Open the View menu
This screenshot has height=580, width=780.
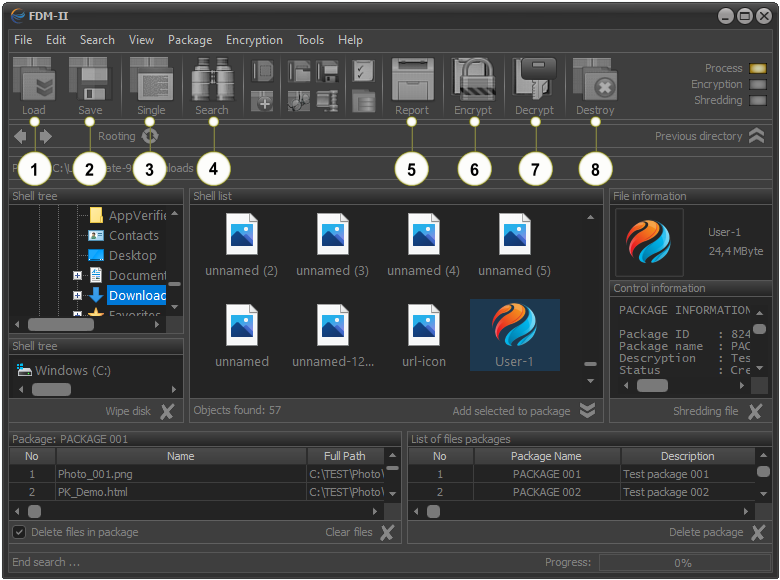pyautogui.click(x=141, y=40)
